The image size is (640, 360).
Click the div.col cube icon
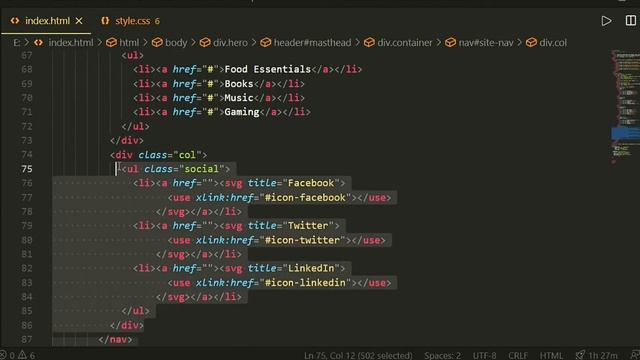tap(531, 42)
